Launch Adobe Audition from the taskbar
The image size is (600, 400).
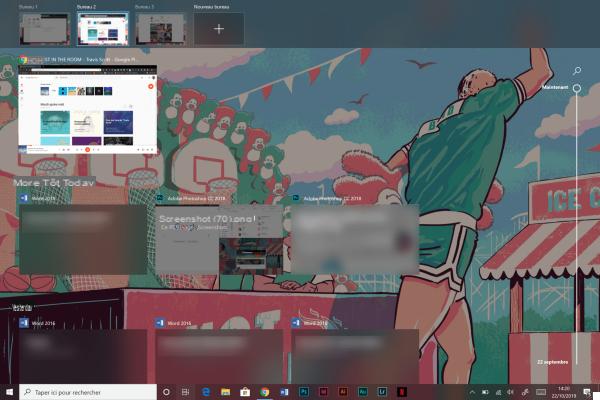click(362, 392)
